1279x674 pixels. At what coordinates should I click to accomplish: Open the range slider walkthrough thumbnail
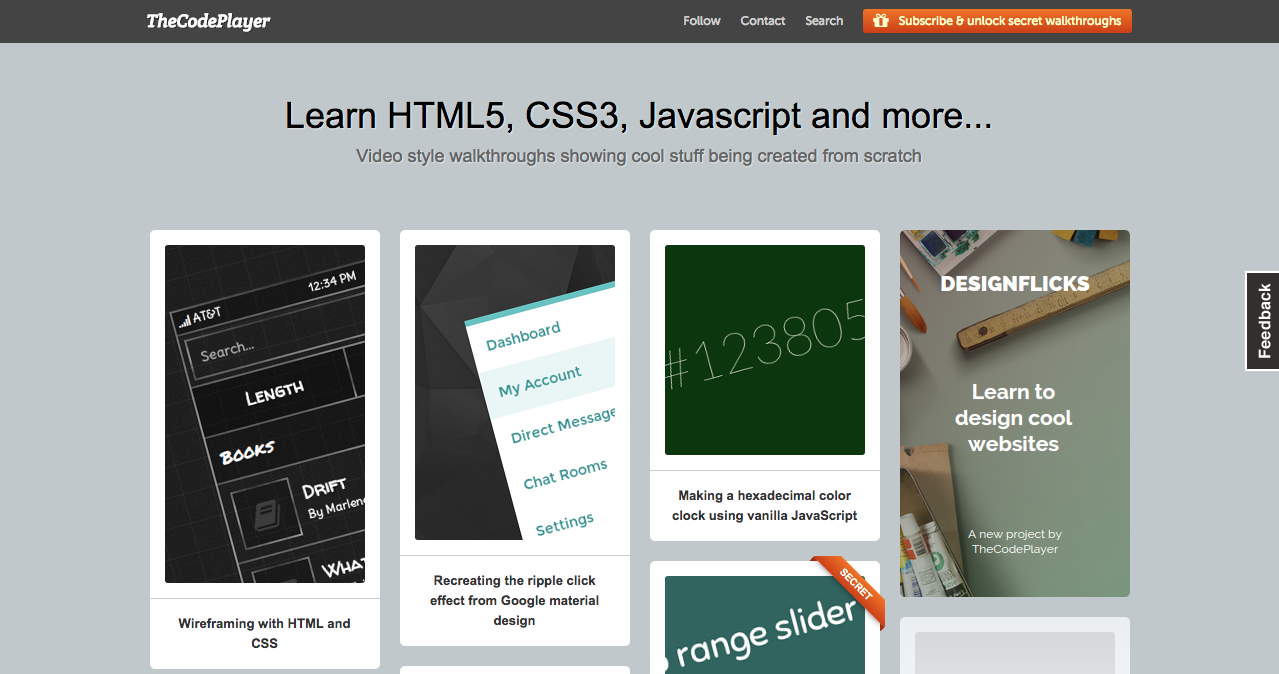point(765,625)
